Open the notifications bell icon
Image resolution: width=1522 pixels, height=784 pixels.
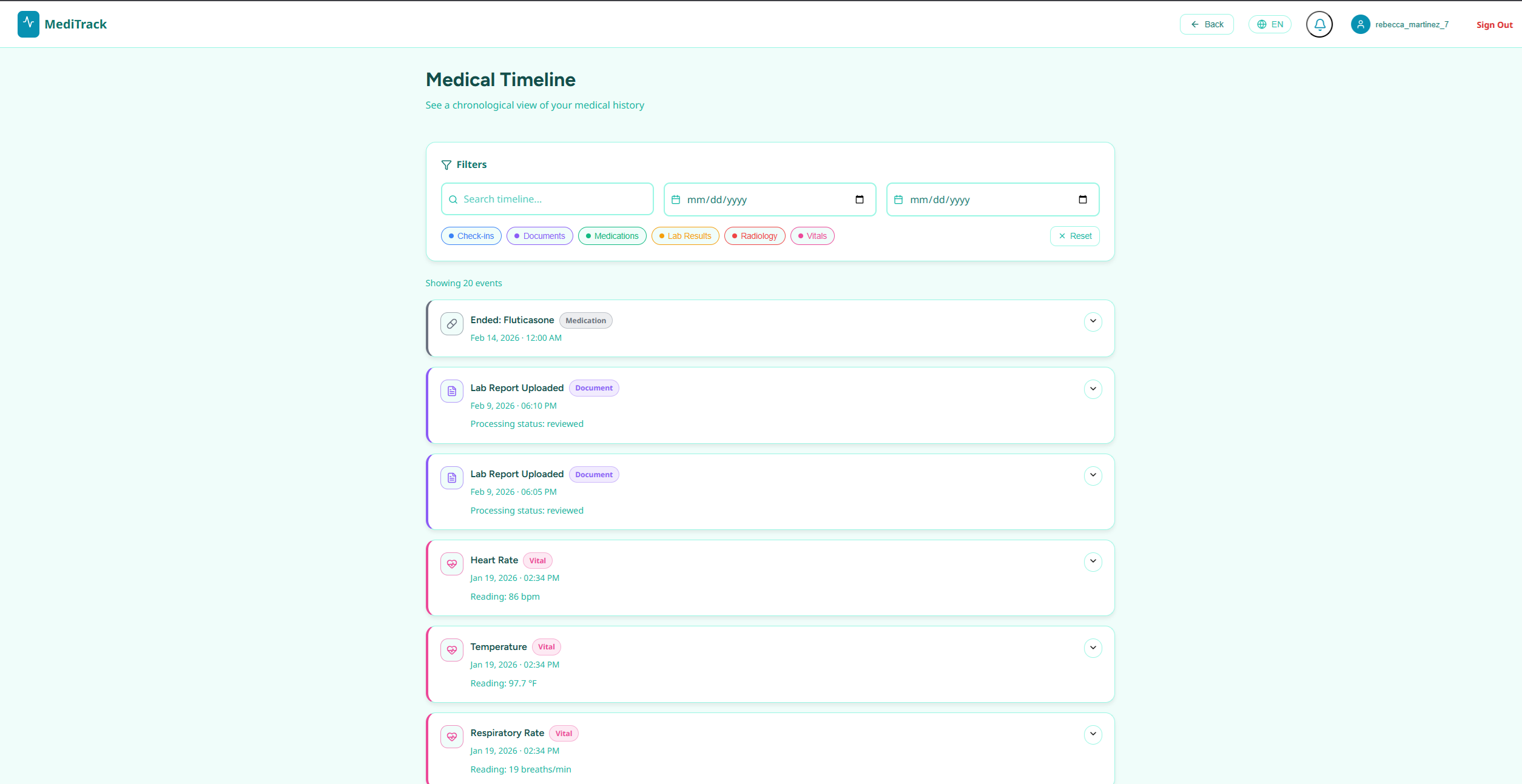(x=1319, y=24)
